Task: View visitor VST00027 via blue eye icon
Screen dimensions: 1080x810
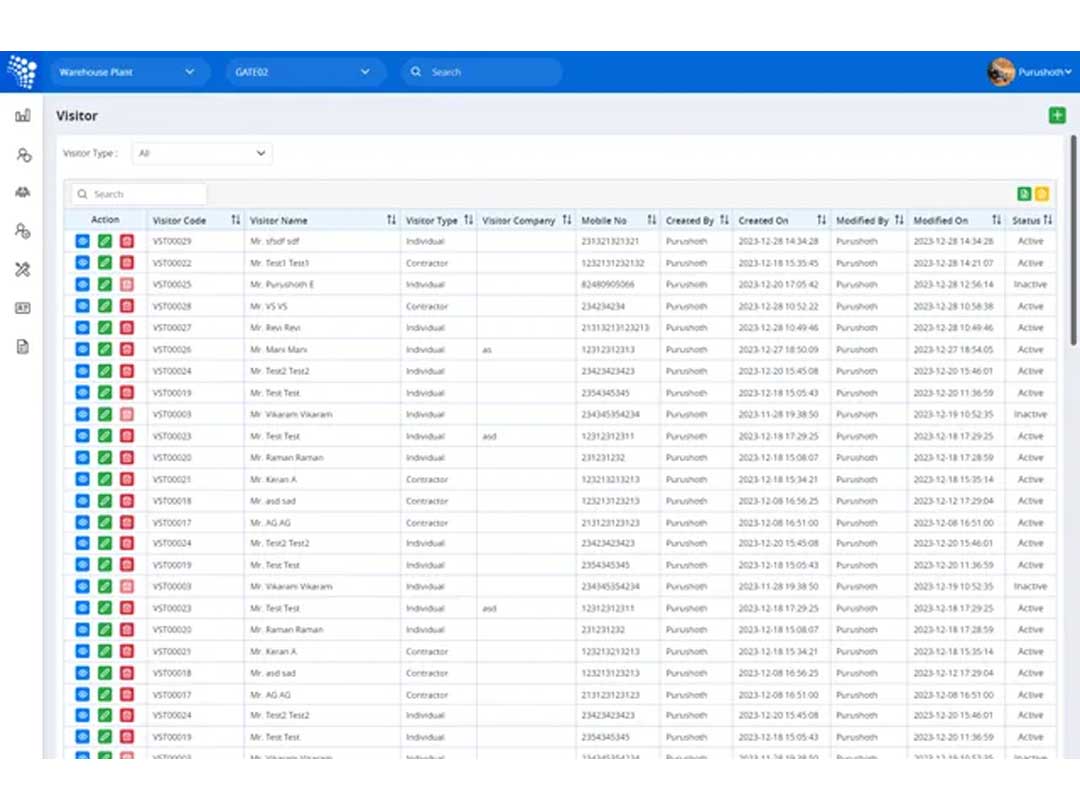Action: click(83, 328)
